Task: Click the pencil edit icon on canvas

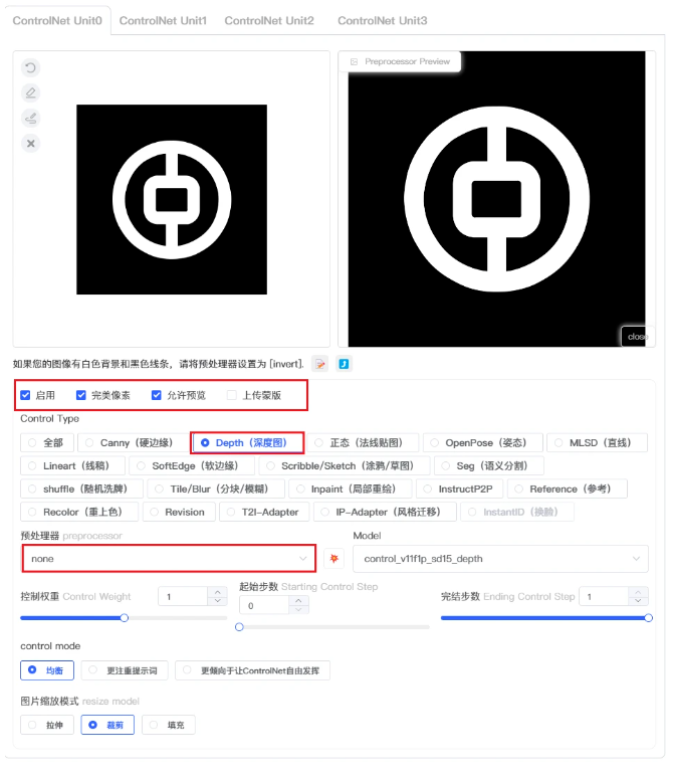Action: point(31,93)
